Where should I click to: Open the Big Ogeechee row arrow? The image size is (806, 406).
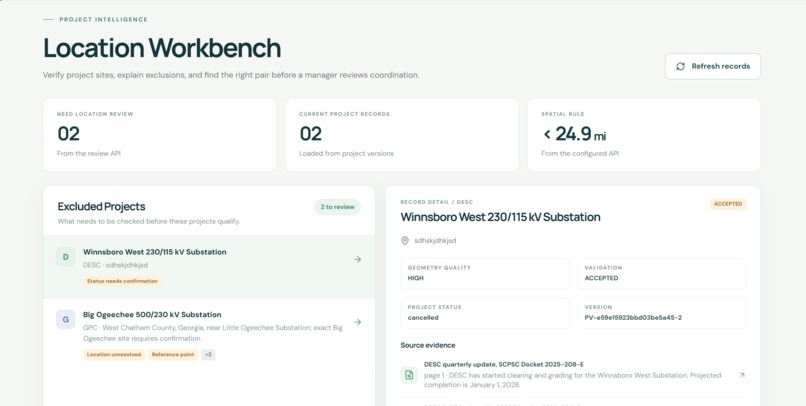(x=357, y=322)
